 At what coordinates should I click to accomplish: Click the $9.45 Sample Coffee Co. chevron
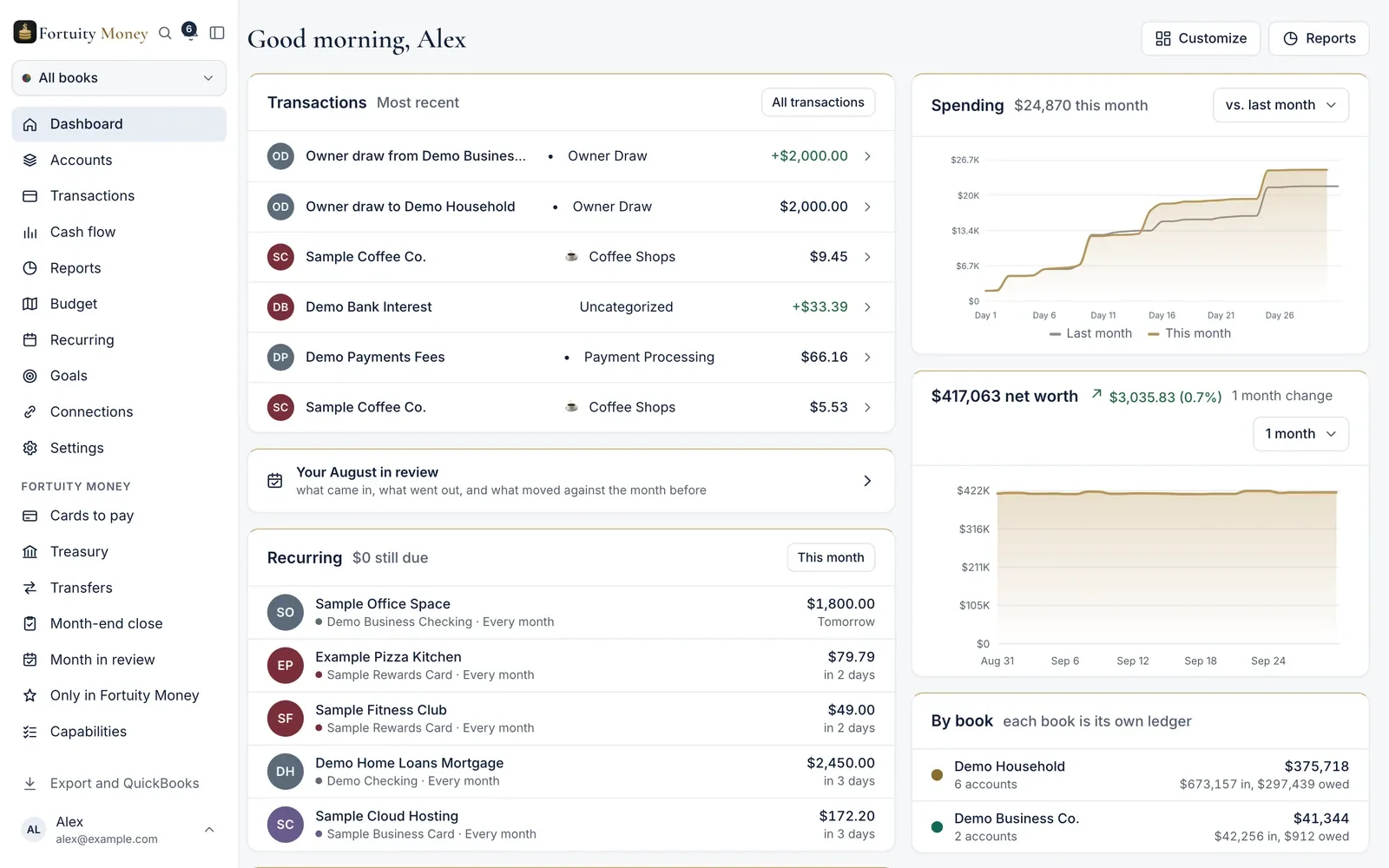point(867,257)
